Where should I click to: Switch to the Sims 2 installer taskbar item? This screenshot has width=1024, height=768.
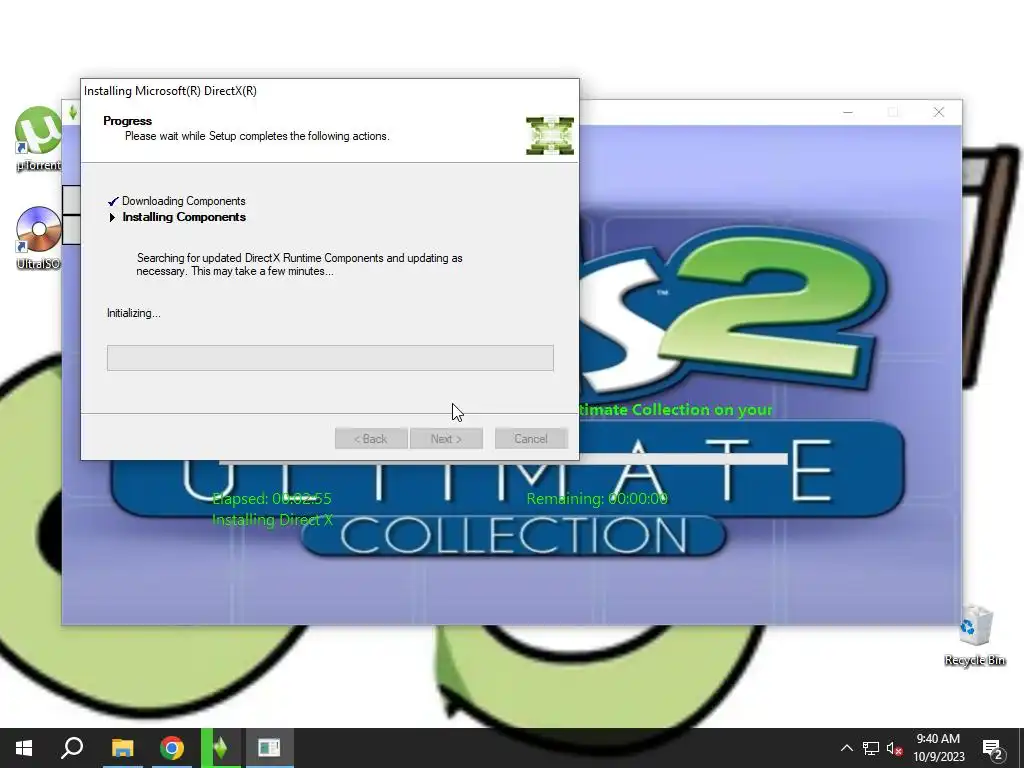tap(221, 748)
